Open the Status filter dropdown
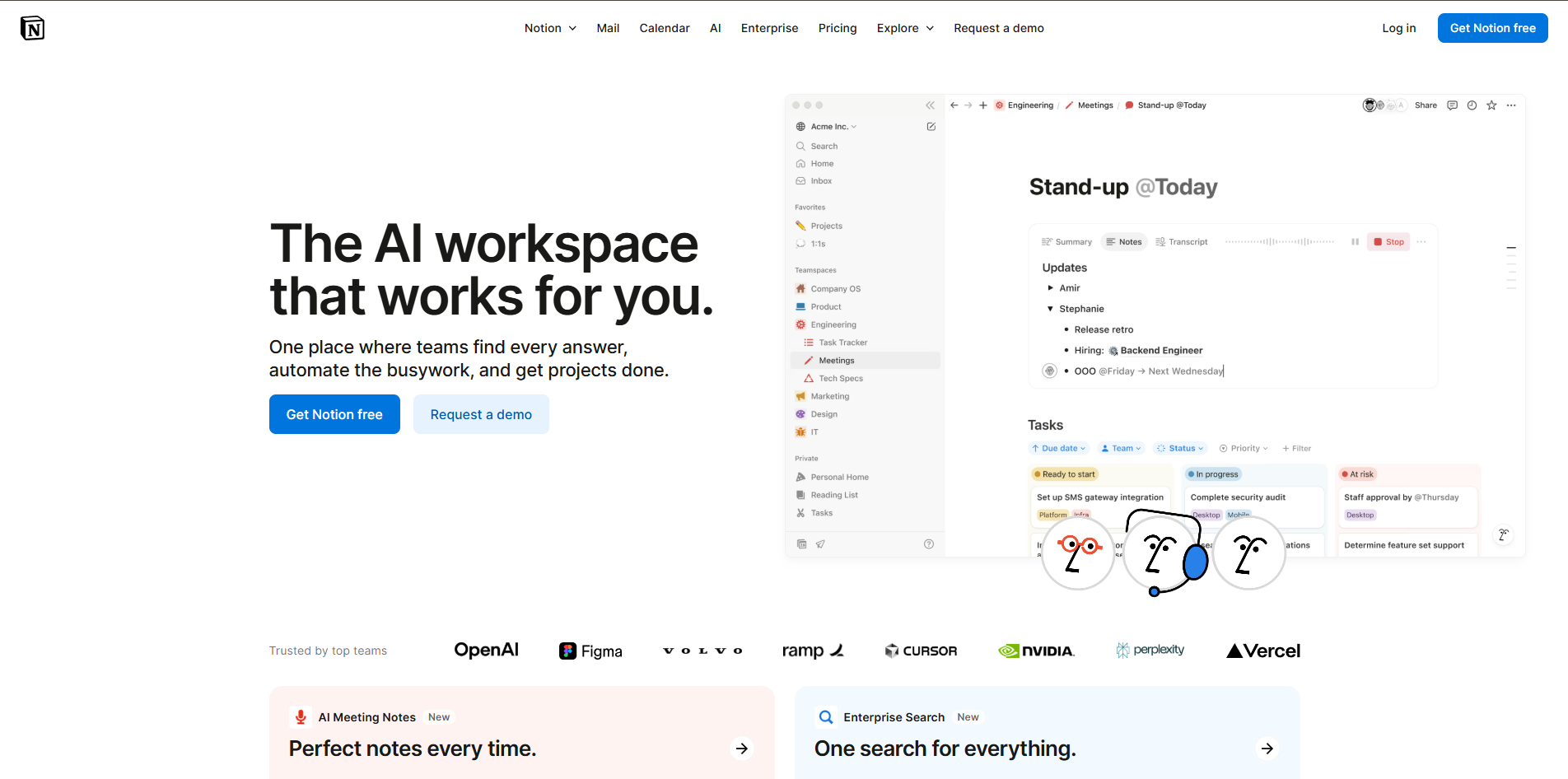The width and height of the screenshot is (1568, 779). 1180,449
